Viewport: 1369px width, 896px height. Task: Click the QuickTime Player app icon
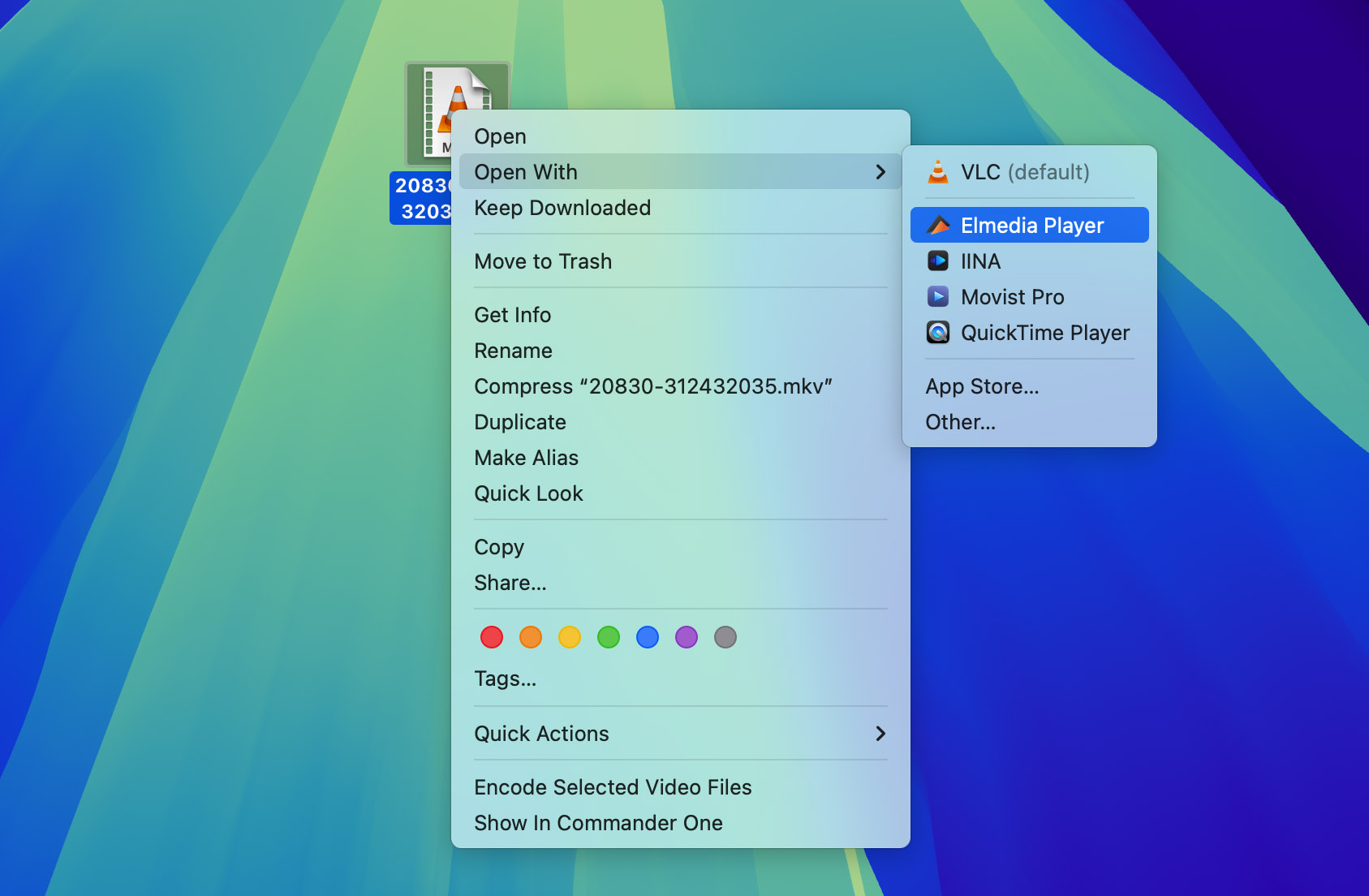[x=938, y=333]
